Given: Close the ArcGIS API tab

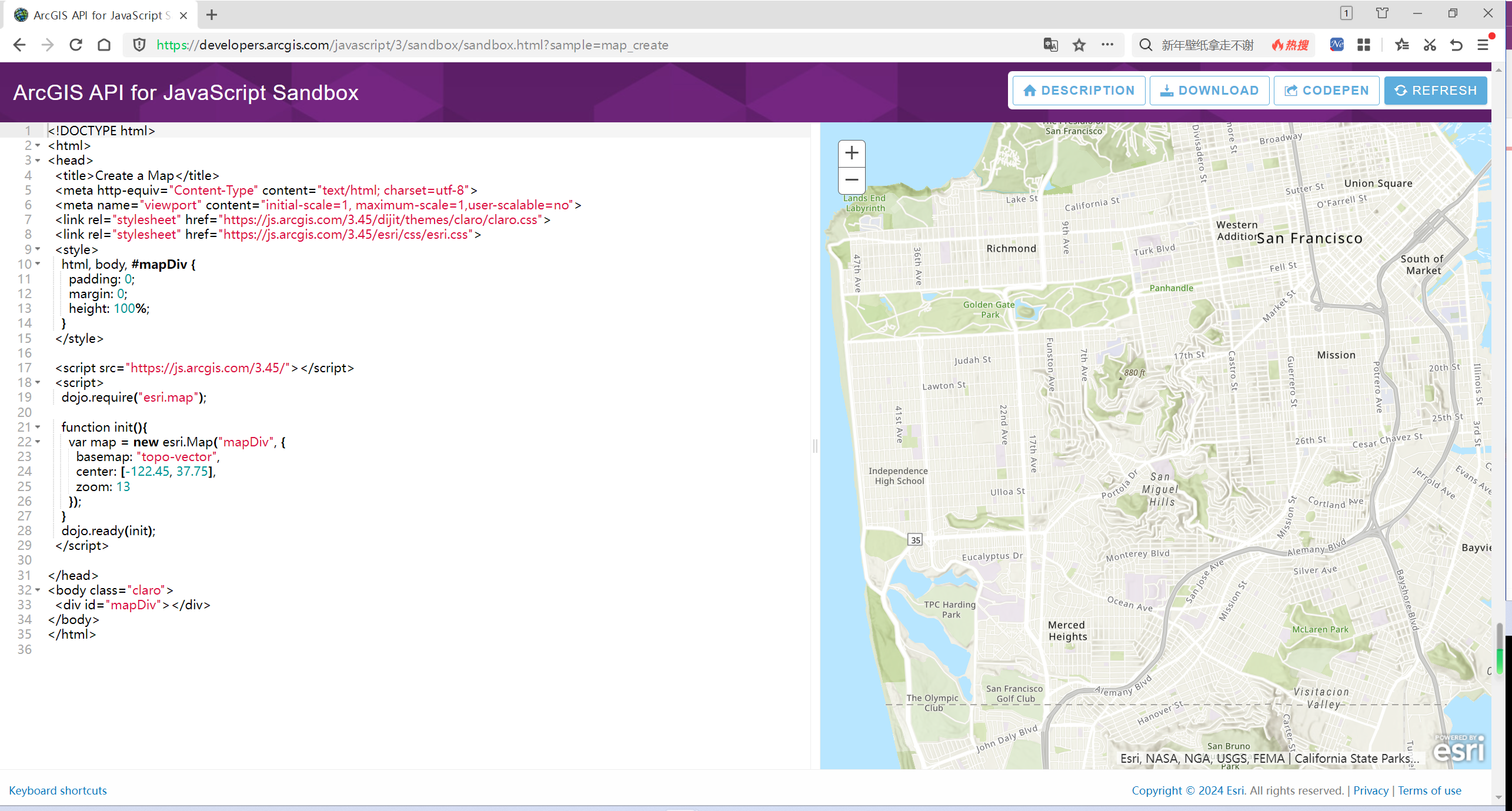Looking at the screenshot, I should pyautogui.click(x=183, y=15).
